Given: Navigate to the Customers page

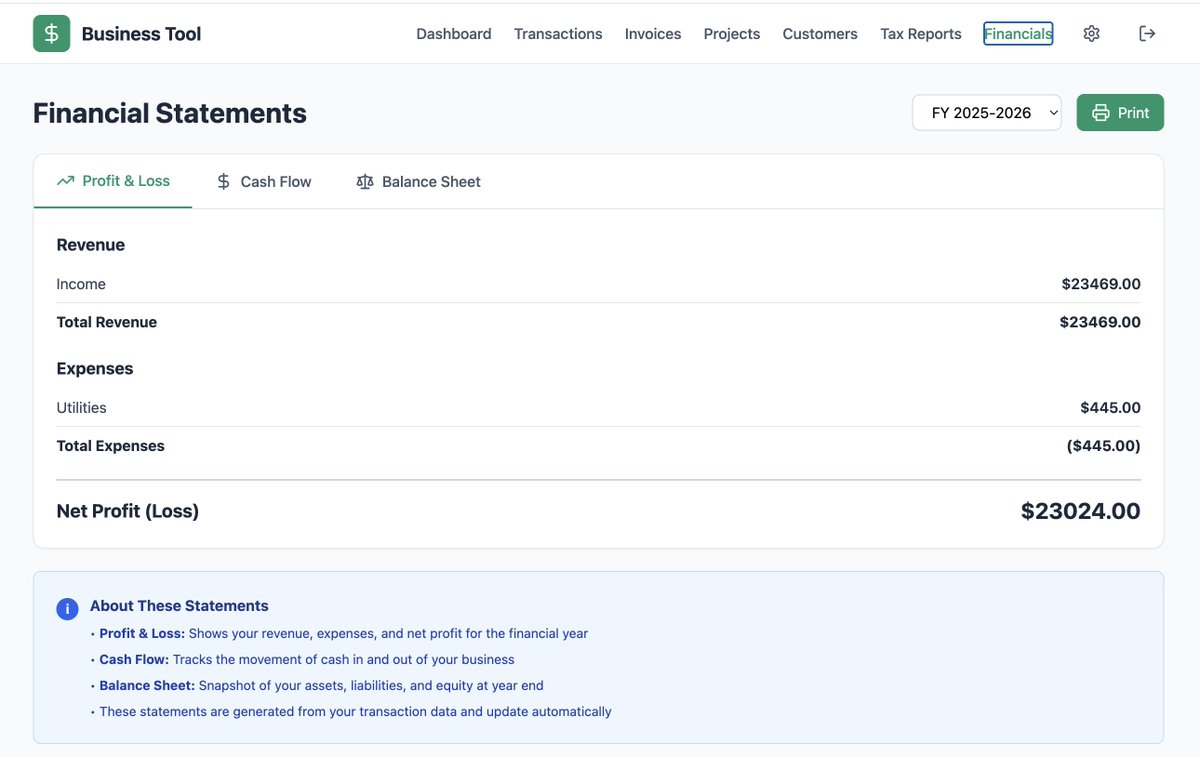Looking at the screenshot, I should click(x=820, y=34).
